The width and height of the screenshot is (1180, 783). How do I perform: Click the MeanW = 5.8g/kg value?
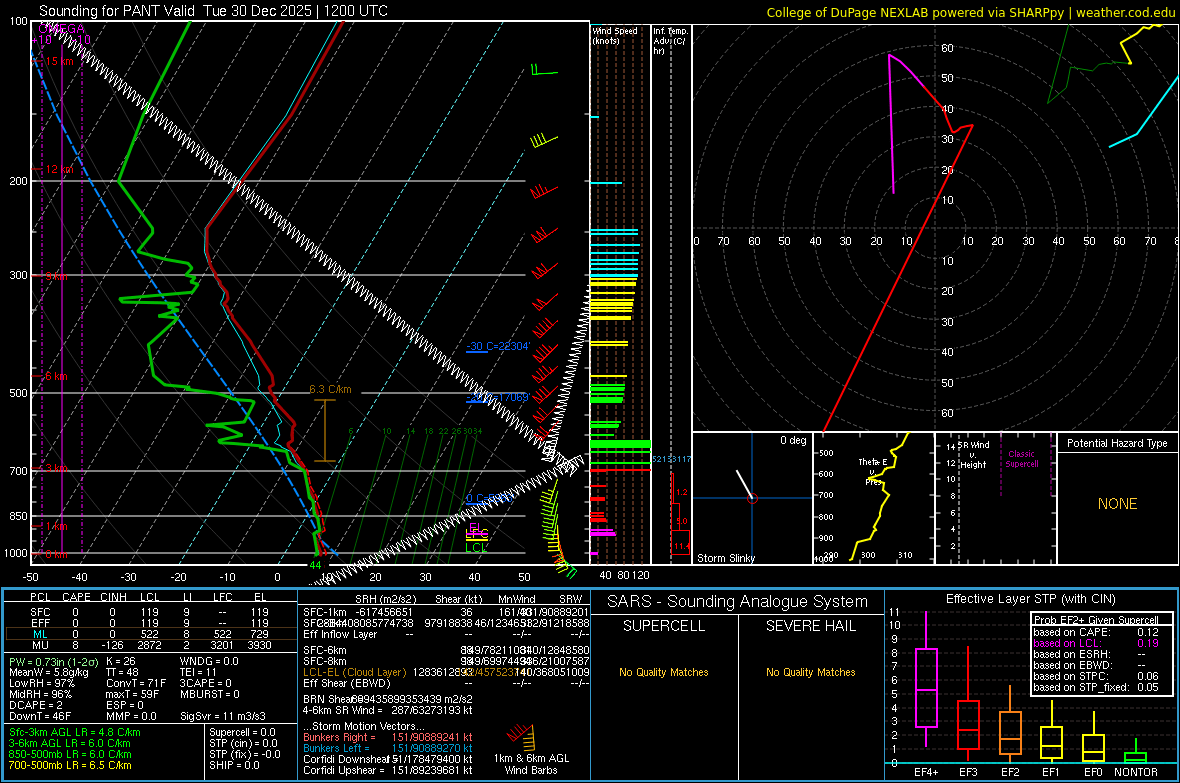(x=49, y=672)
